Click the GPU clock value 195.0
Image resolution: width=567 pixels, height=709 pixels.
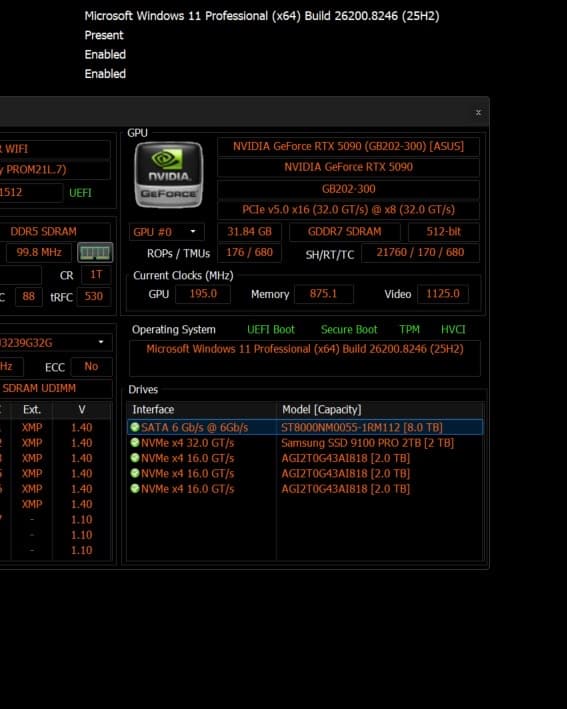pos(203,294)
